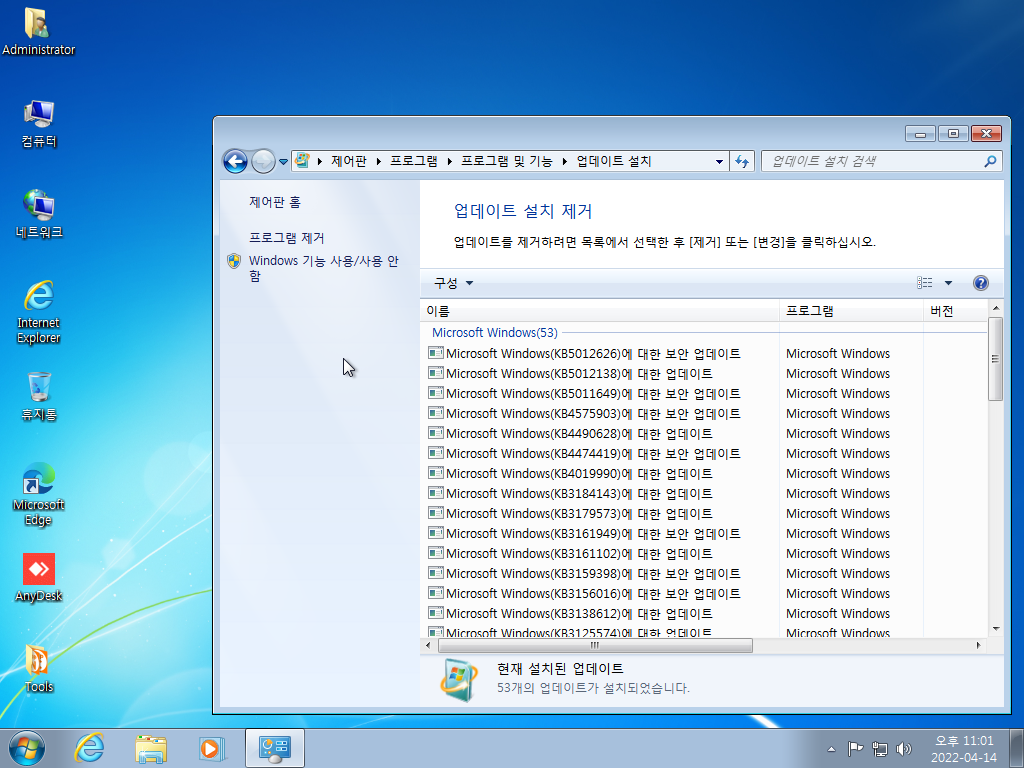
Task: Click the horizontal scrollbar thumb
Action: [x=595, y=645]
